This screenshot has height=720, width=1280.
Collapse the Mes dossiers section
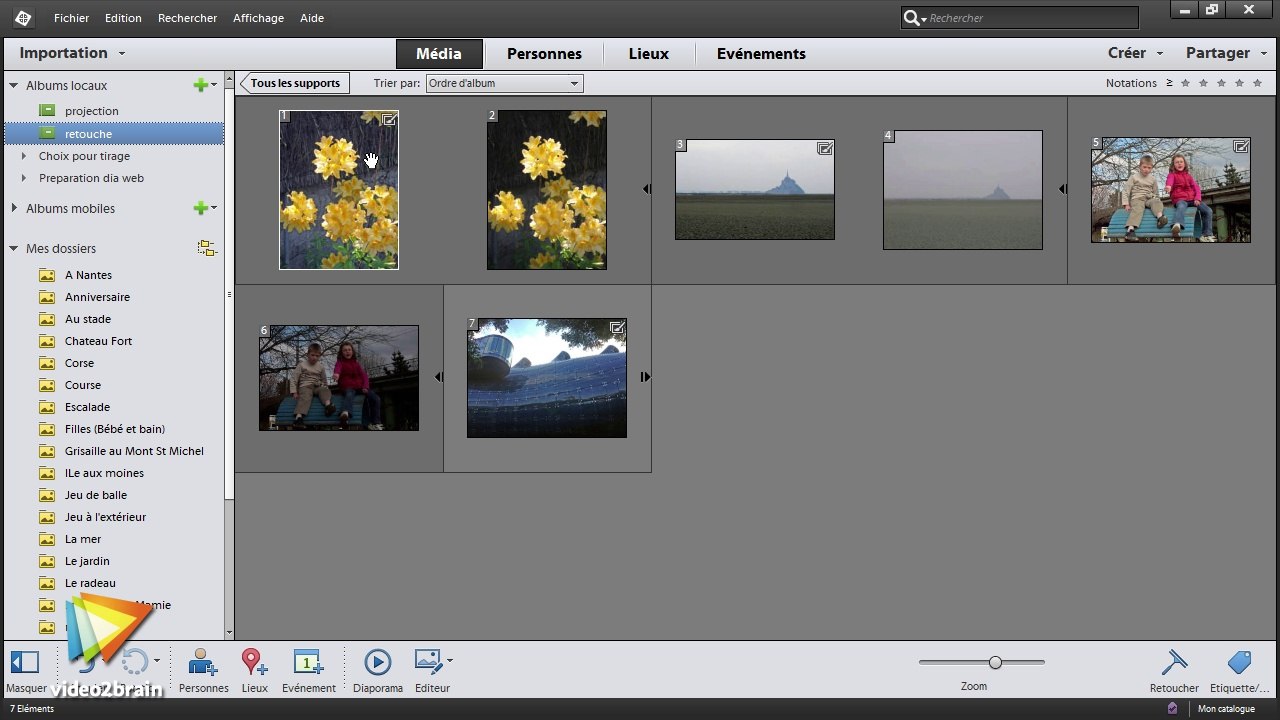pyautogui.click(x=14, y=248)
